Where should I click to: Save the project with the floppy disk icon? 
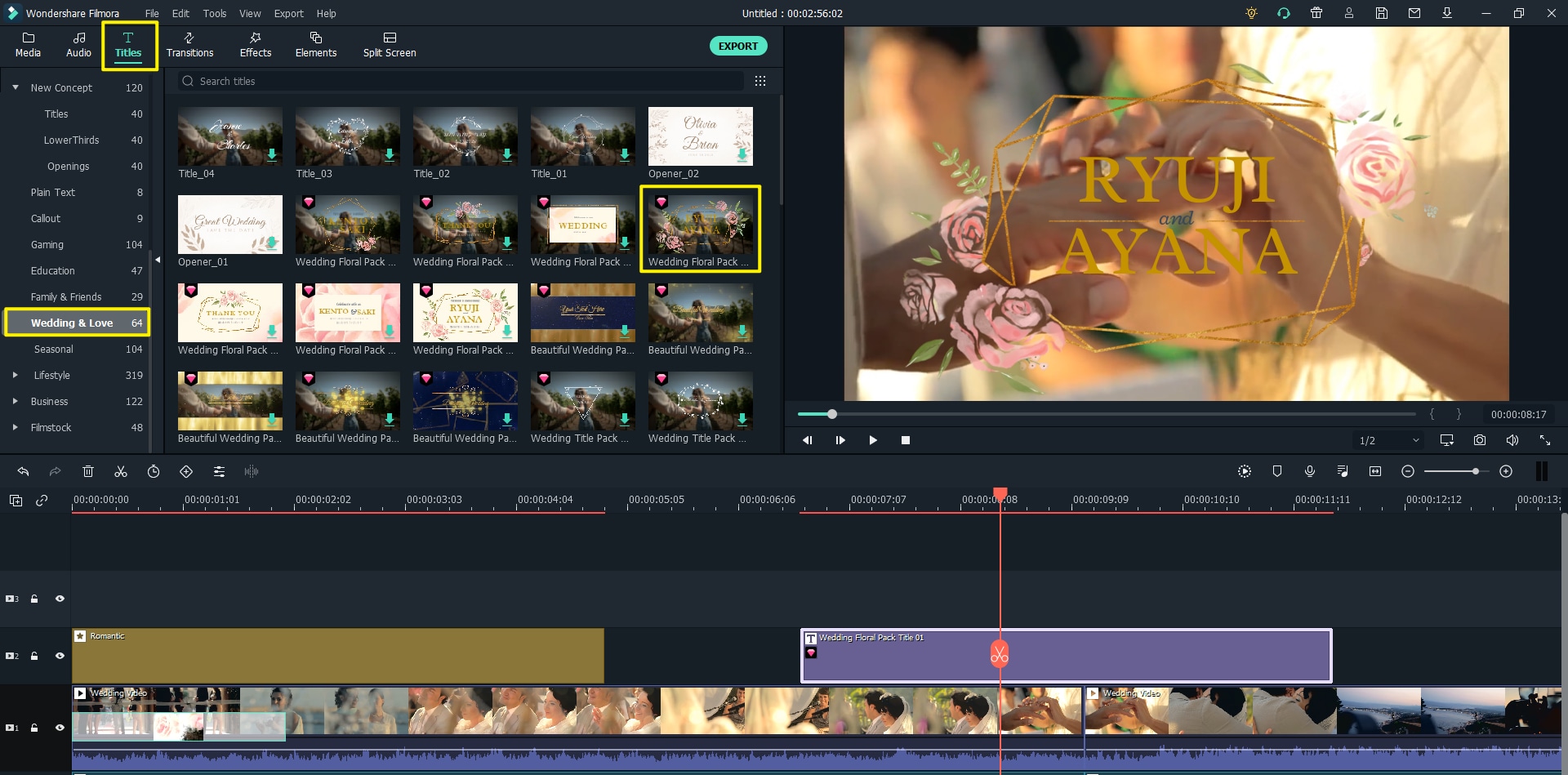point(1382,13)
